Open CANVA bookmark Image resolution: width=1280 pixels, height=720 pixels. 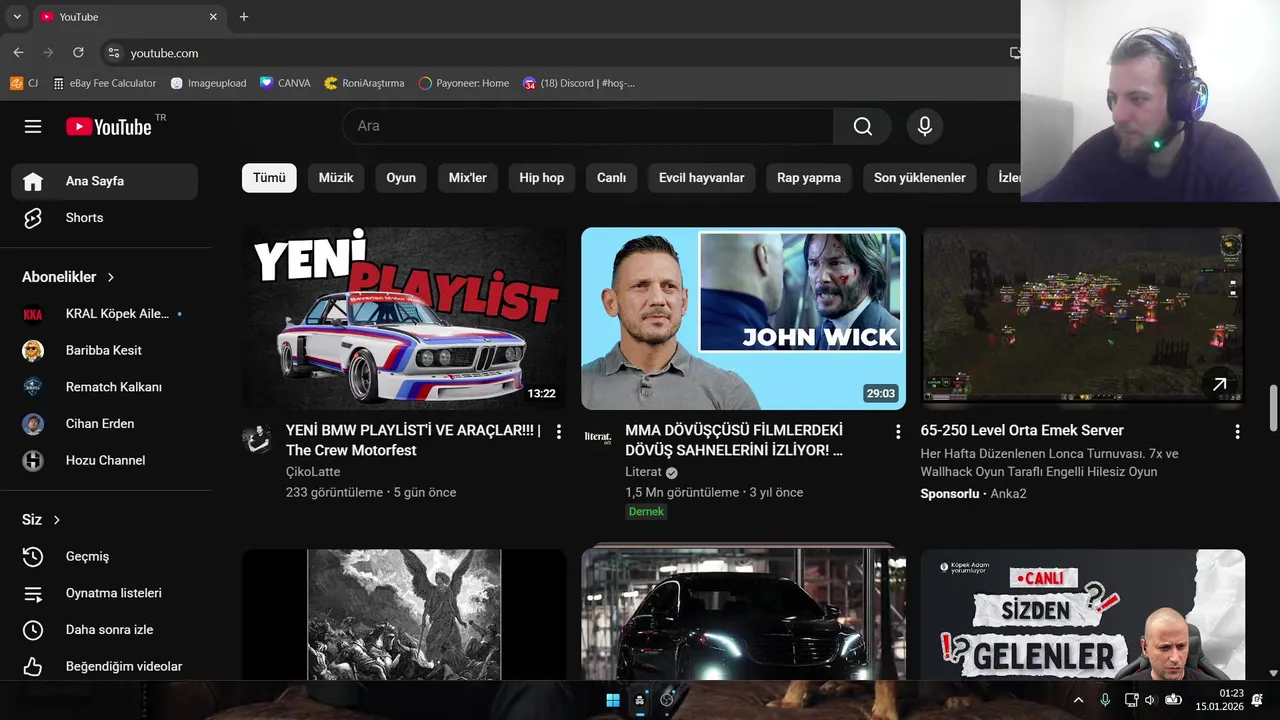pyautogui.click(x=285, y=83)
